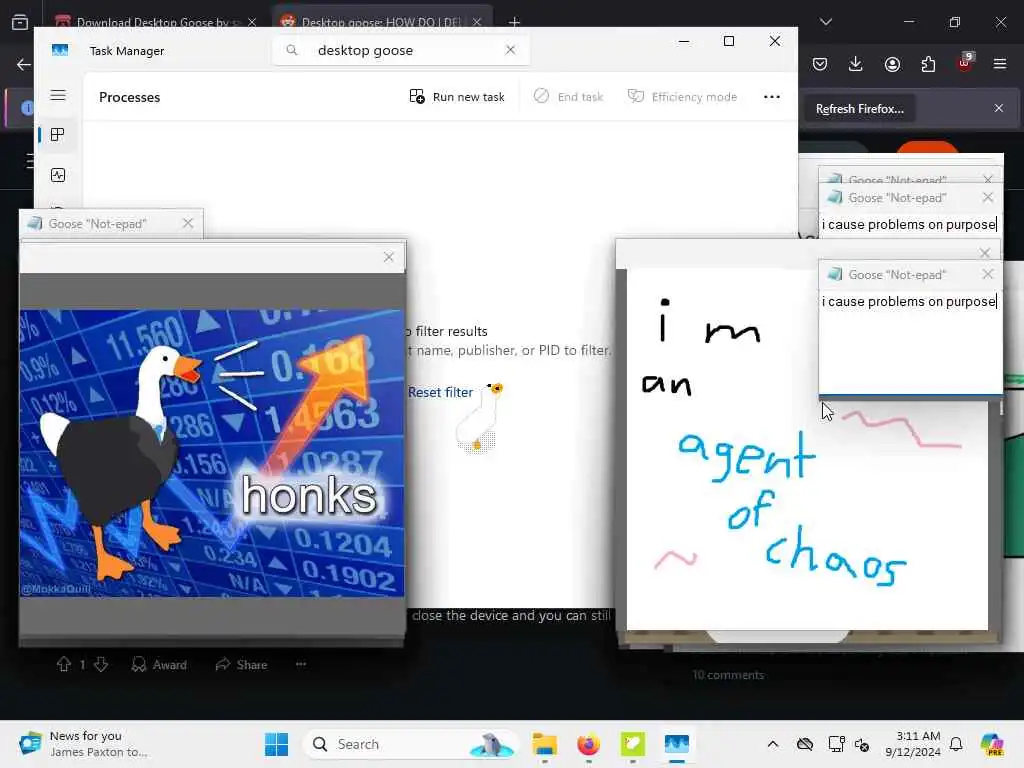Click the white desktop goose

[479, 418]
